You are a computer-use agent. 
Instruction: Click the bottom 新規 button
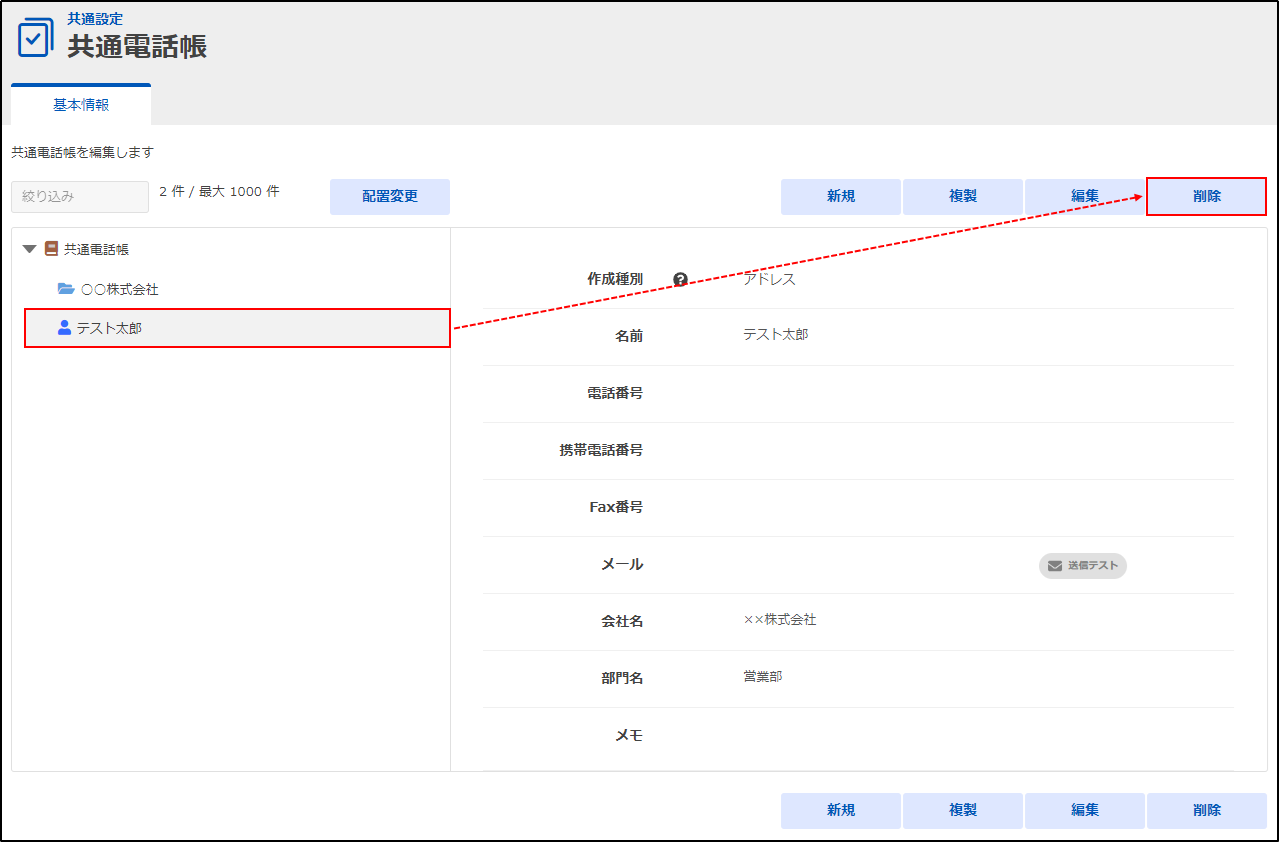click(x=841, y=811)
